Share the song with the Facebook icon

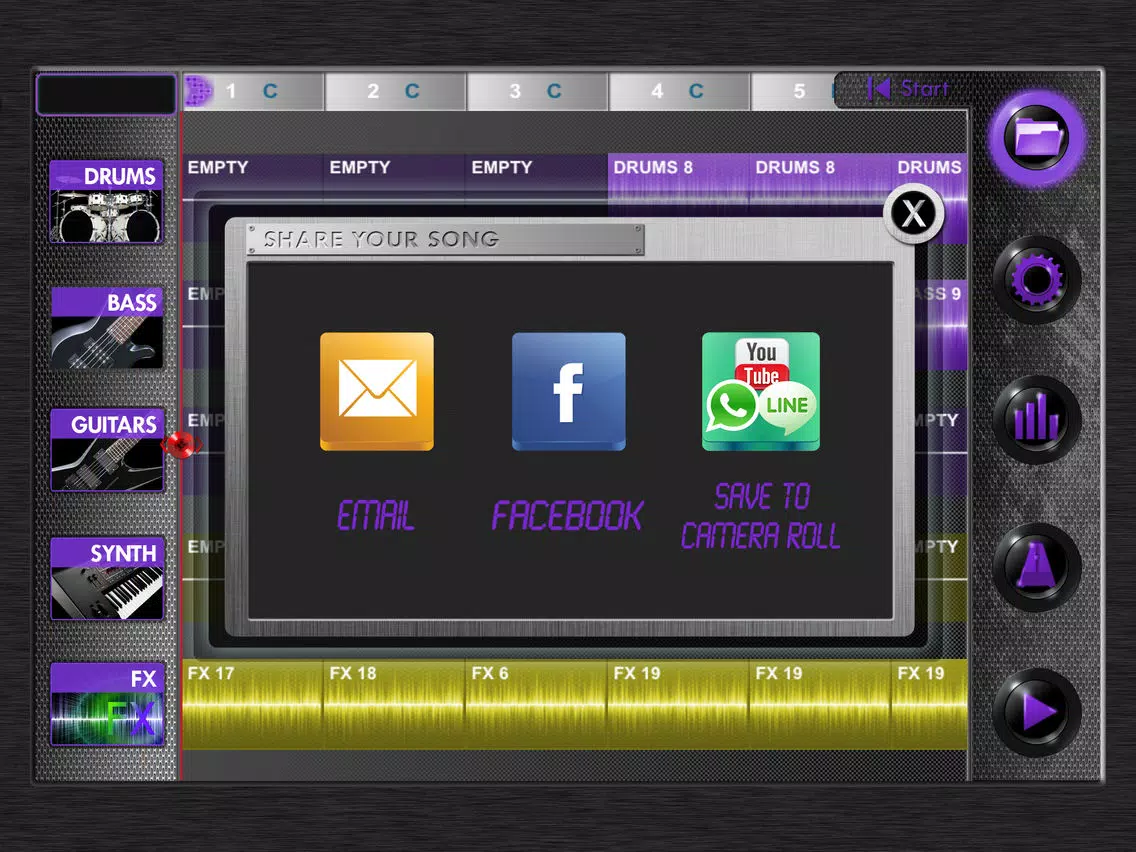click(x=569, y=391)
